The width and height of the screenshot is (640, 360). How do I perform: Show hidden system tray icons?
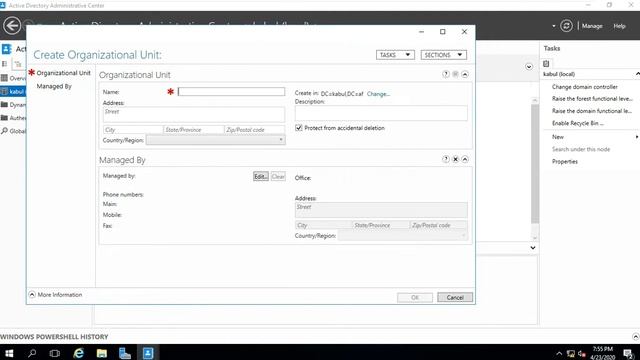(559, 353)
